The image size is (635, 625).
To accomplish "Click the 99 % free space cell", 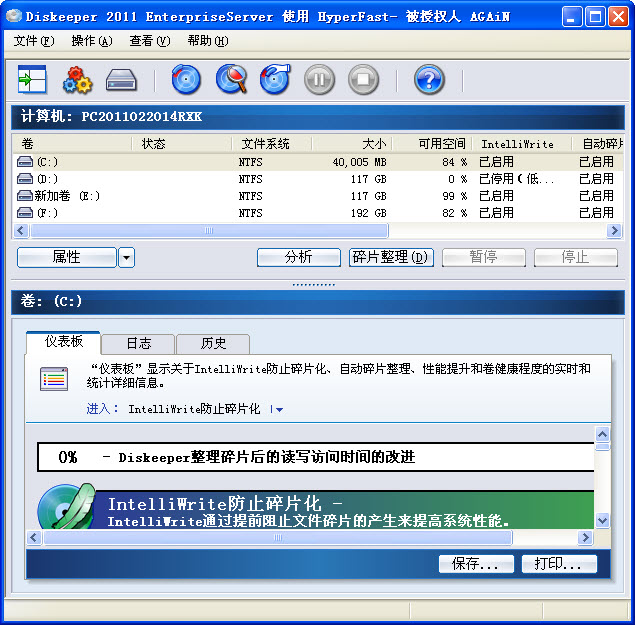I will 455,196.
